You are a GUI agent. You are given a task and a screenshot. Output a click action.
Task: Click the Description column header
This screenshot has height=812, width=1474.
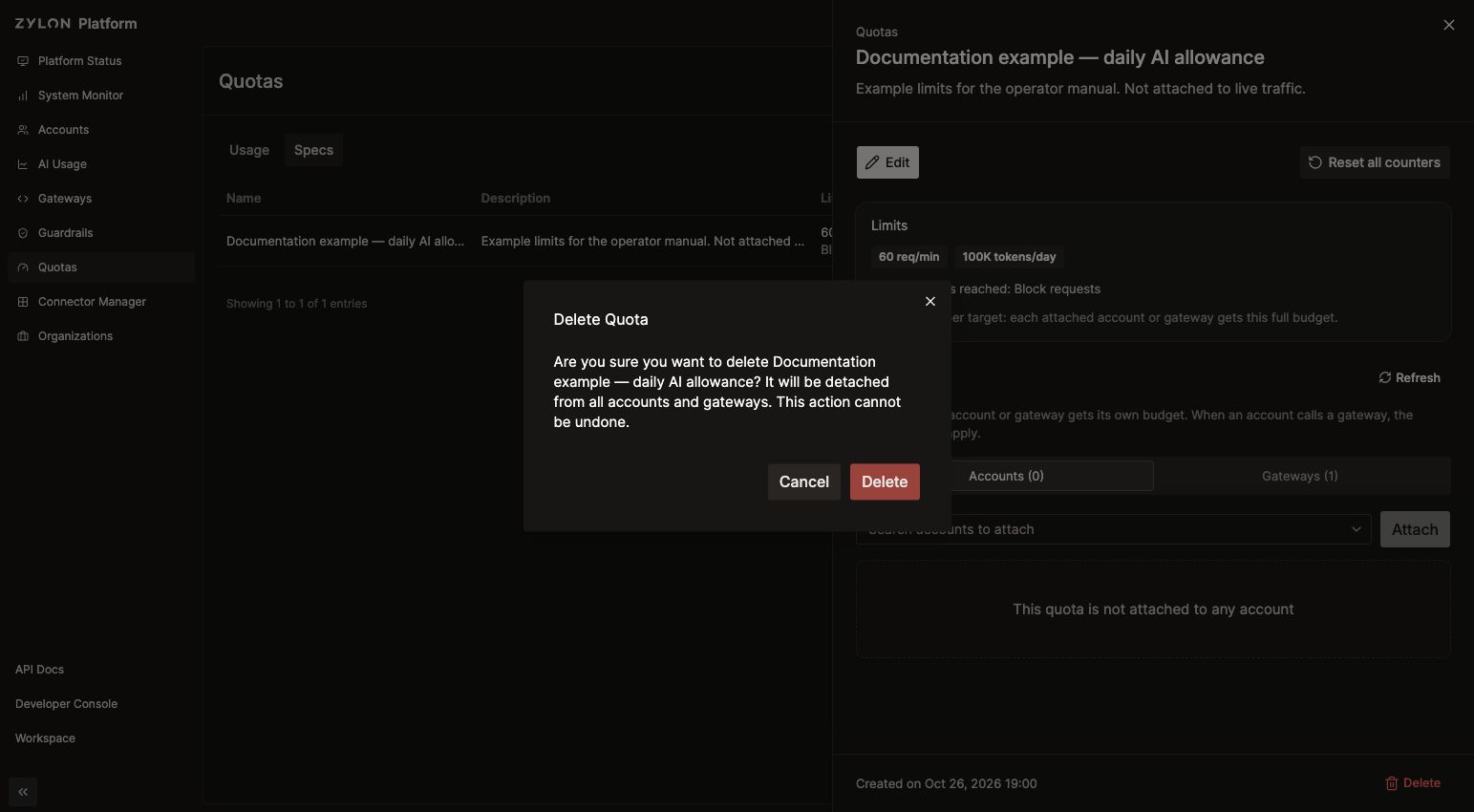point(515,198)
